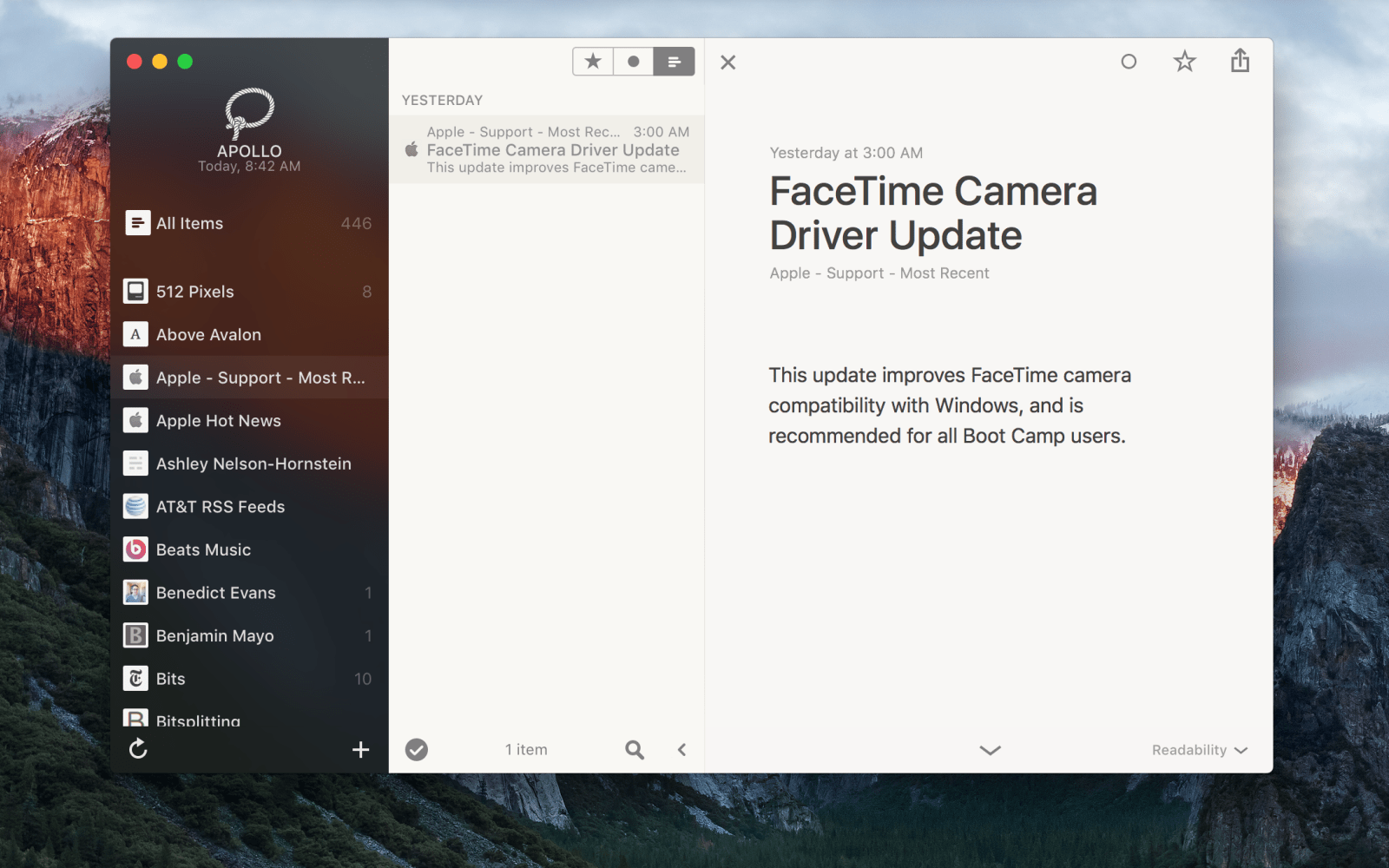Viewport: 1389px width, 868px height.
Task: Select All Items in the sidebar
Action: [189, 224]
